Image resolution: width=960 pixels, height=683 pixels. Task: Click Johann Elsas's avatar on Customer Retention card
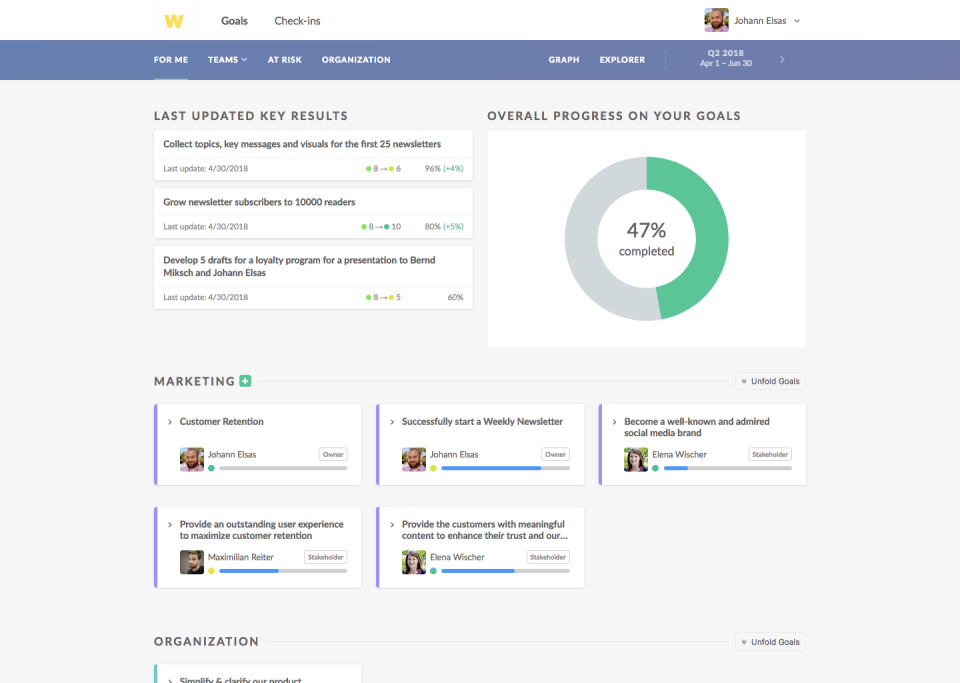coord(191,458)
